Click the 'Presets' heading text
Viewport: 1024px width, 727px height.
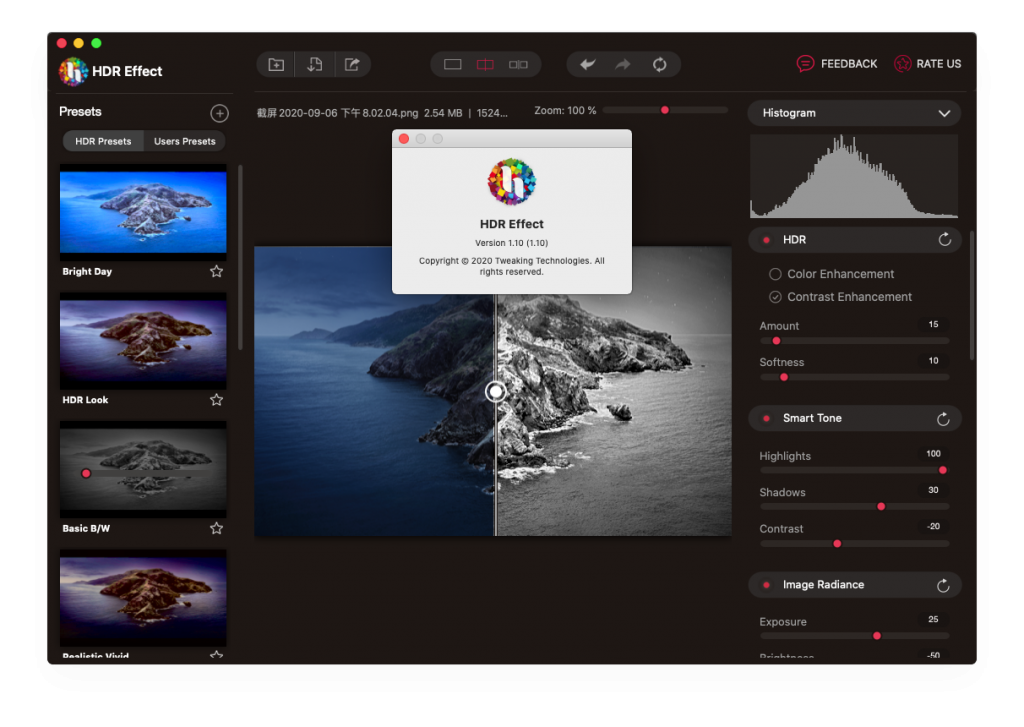pos(80,112)
